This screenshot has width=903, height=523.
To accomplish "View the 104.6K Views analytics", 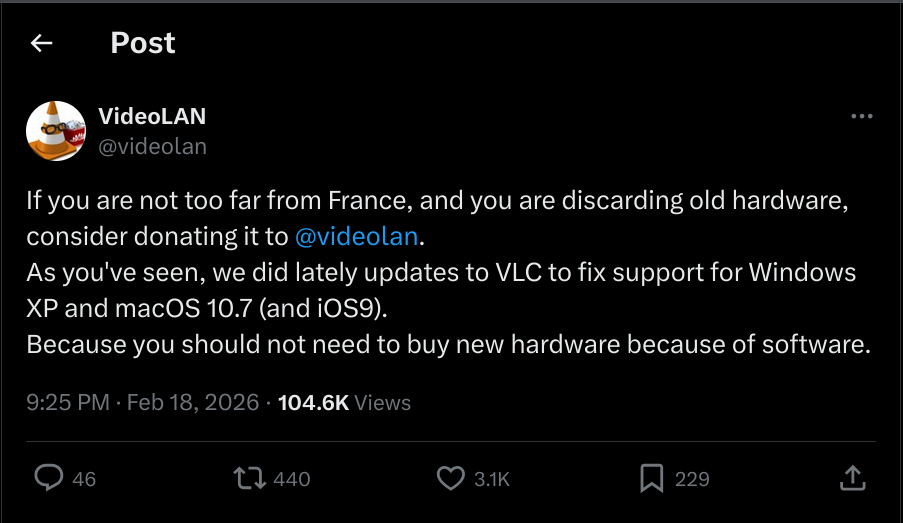I will click(344, 403).
